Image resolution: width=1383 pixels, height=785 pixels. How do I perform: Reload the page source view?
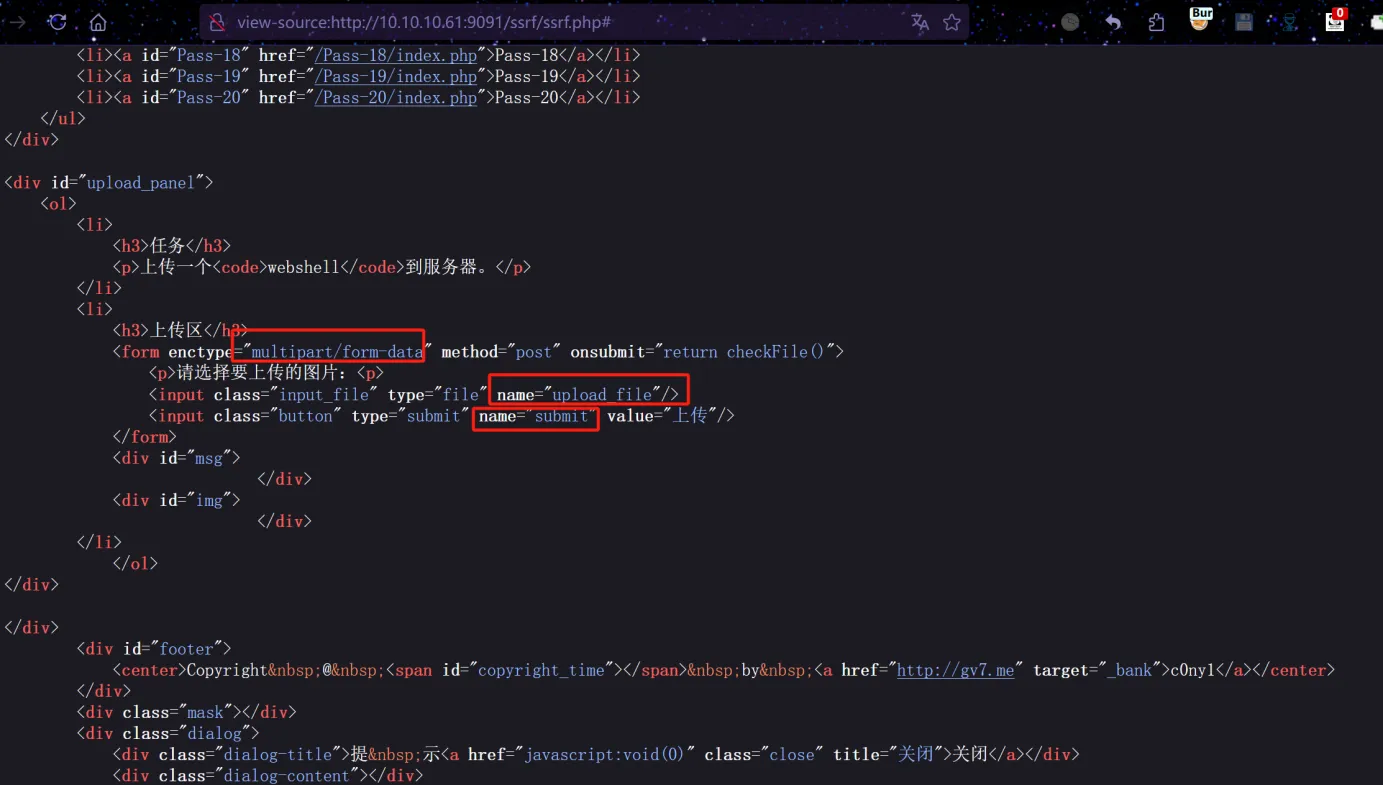pyautogui.click(x=57, y=22)
